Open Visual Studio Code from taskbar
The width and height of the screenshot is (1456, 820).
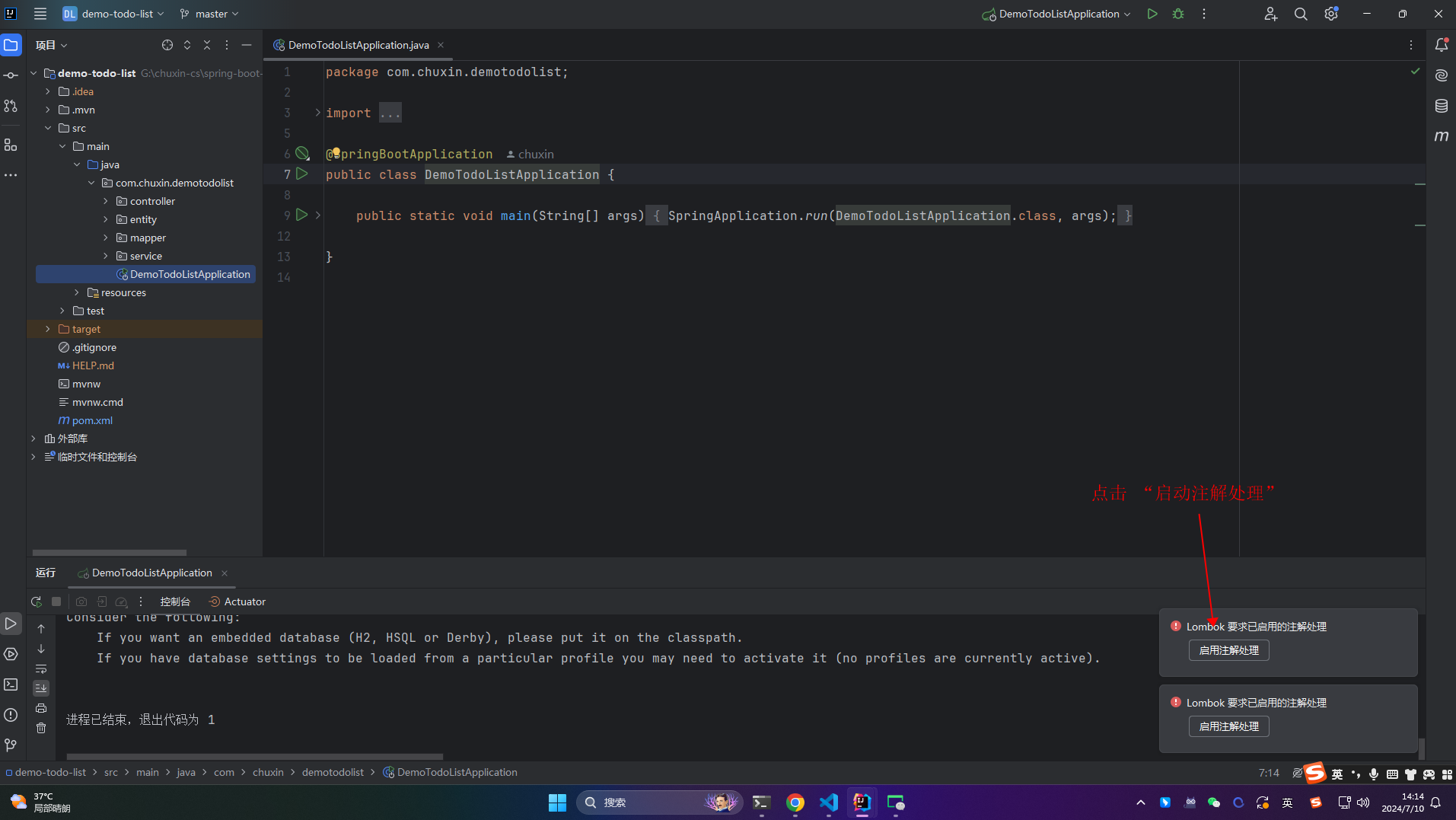pos(829,802)
